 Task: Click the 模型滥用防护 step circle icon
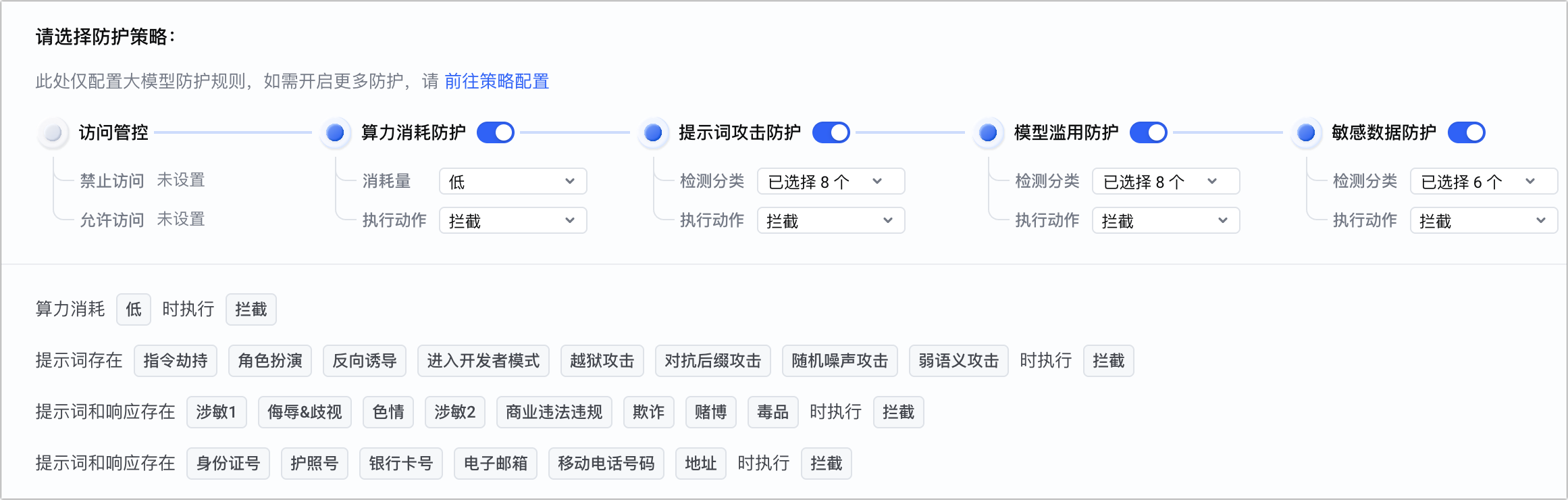(988, 132)
